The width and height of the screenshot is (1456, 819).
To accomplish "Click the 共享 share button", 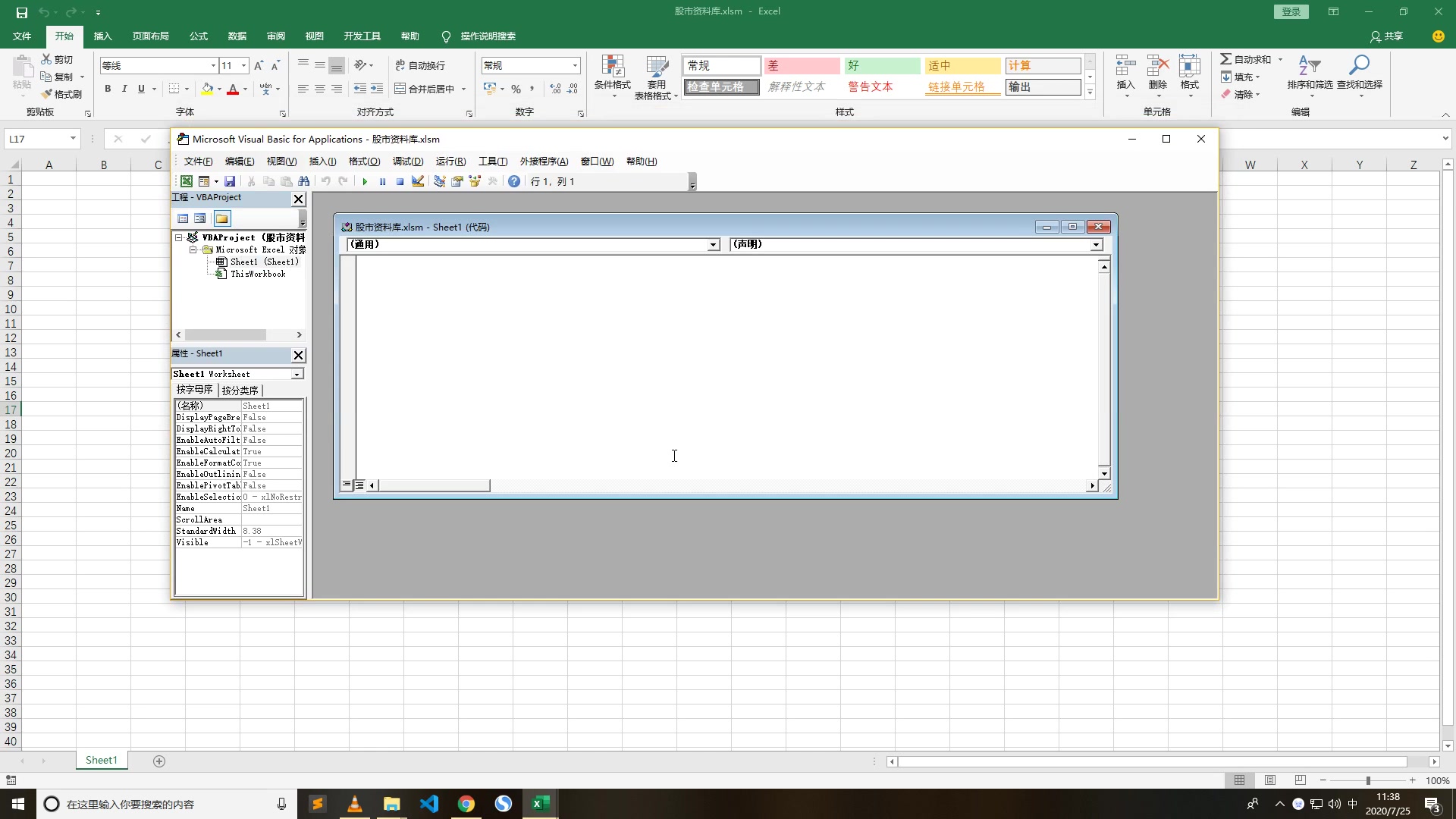I will pos(1387,36).
